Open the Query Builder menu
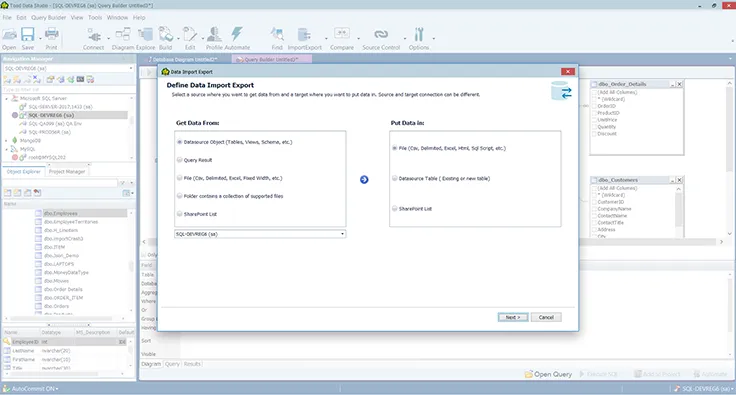 click(x=49, y=17)
